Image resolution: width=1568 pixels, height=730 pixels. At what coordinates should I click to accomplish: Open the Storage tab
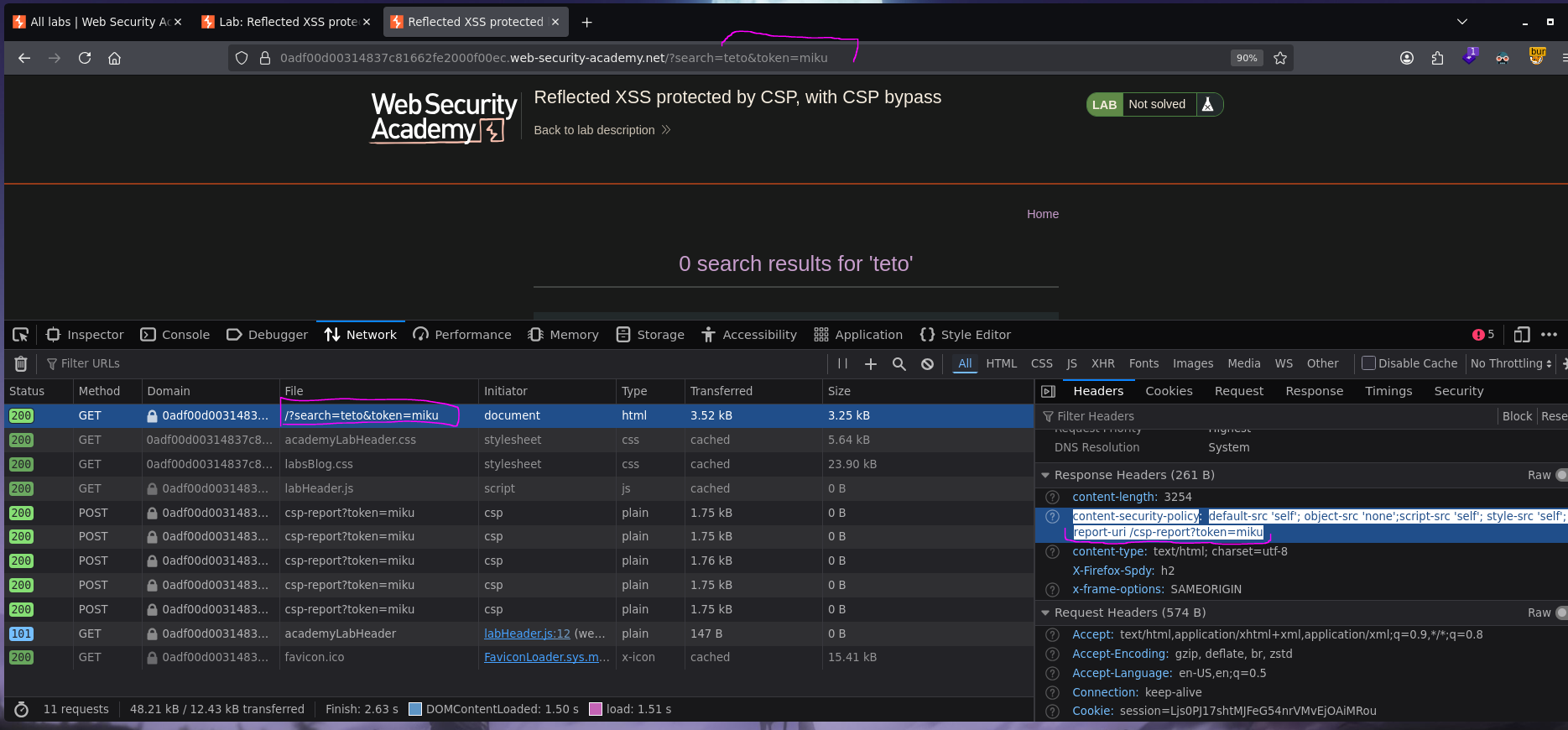pos(650,335)
